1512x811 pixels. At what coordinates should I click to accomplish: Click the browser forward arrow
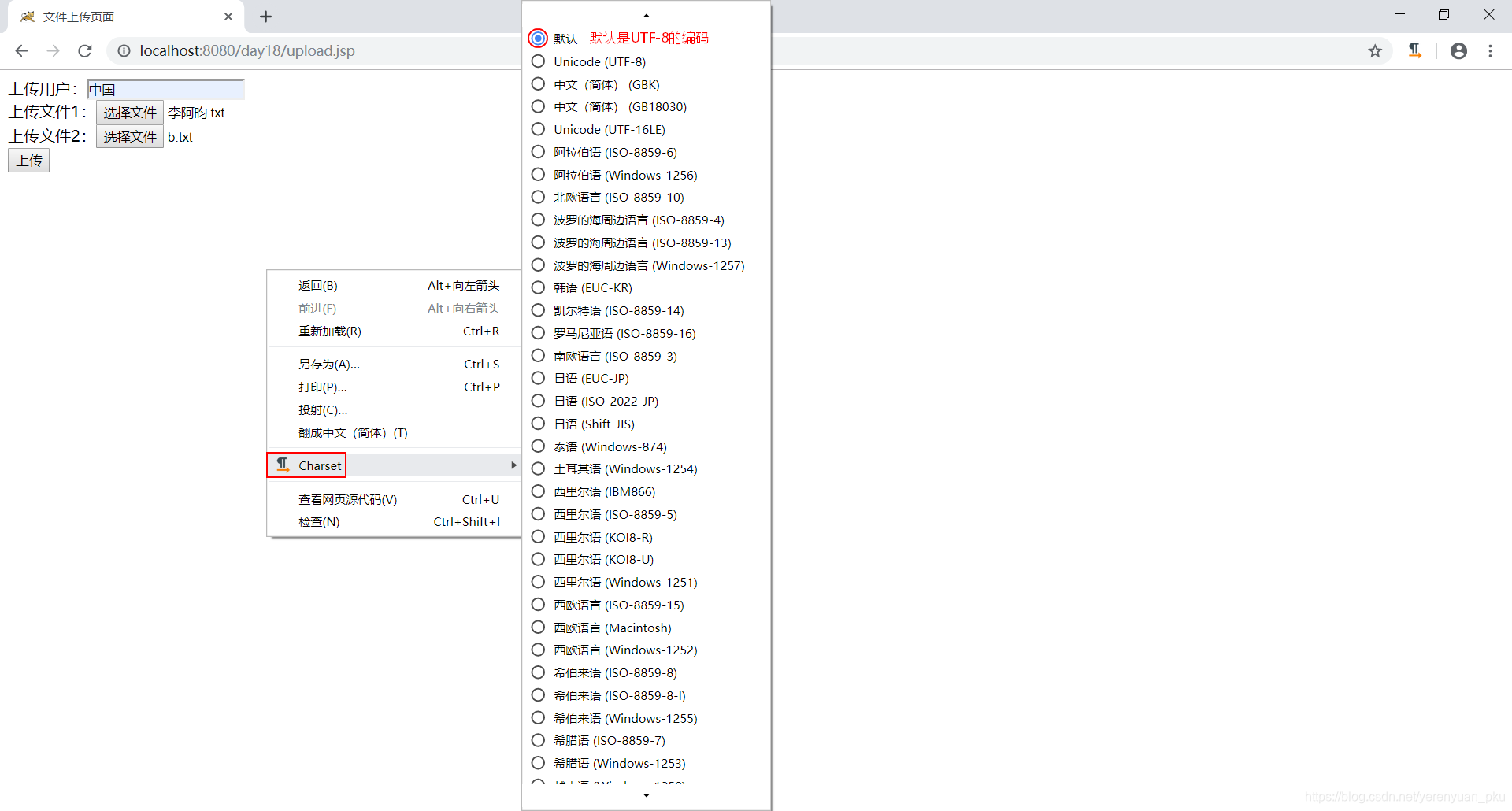(53, 51)
